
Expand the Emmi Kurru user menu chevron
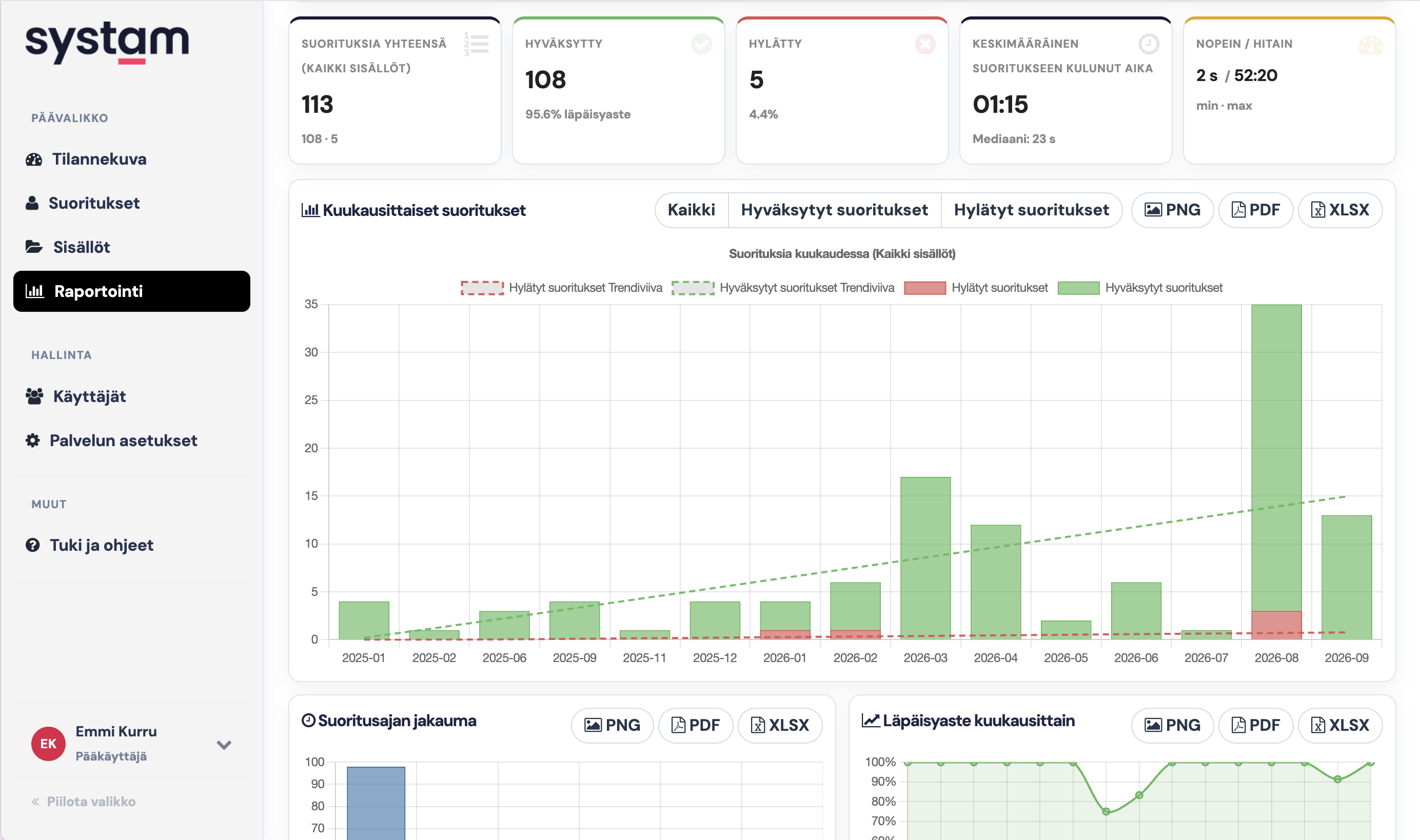click(x=224, y=745)
